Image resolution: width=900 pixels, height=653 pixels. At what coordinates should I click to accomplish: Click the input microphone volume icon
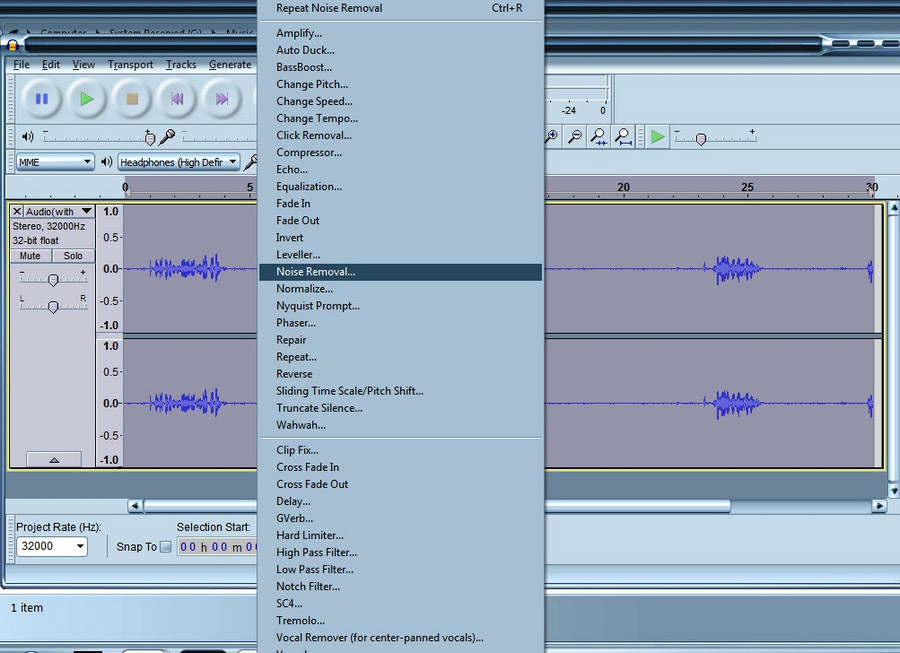click(166, 137)
